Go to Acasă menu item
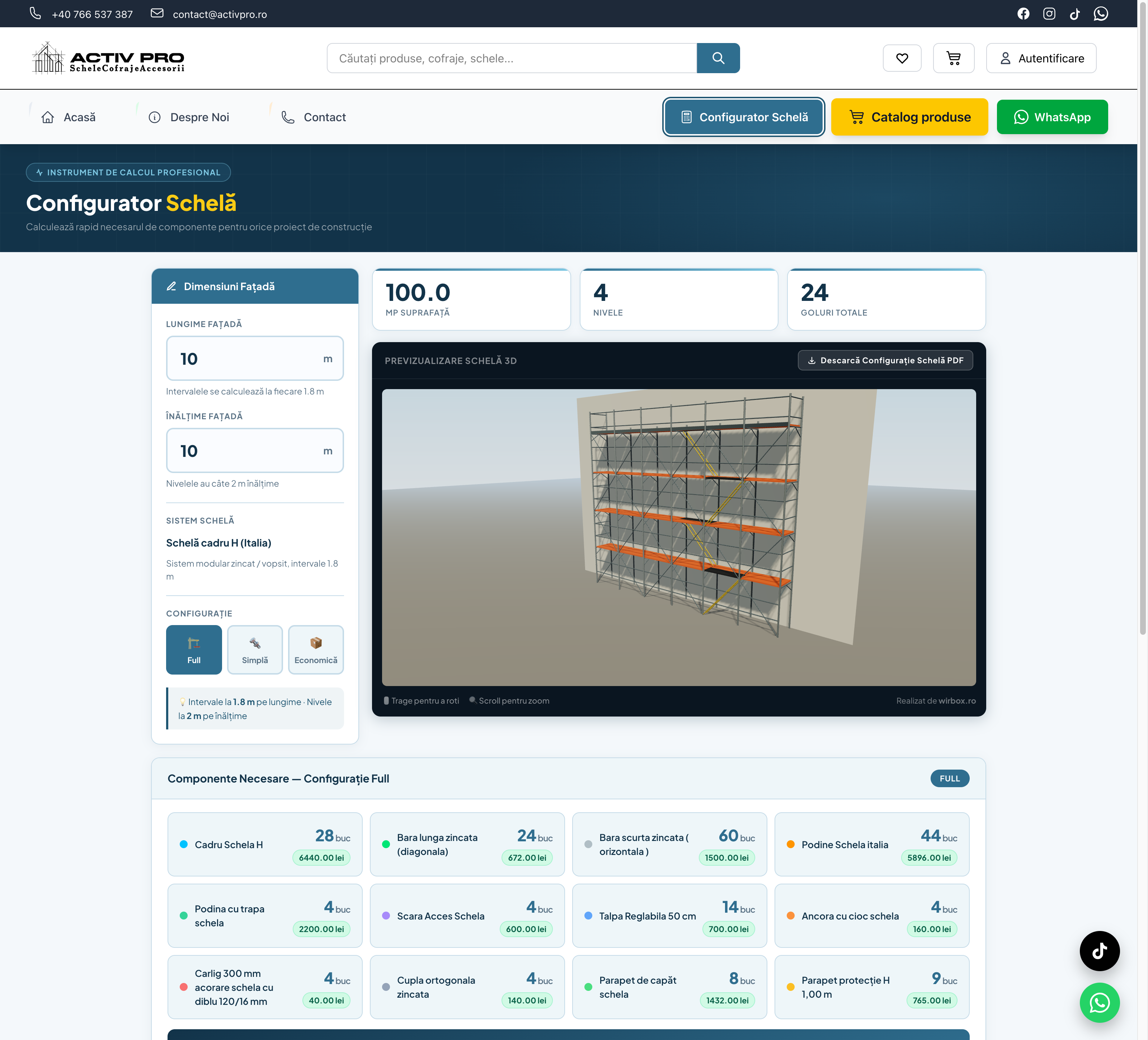The height and width of the screenshot is (1040, 1148). 68,117
